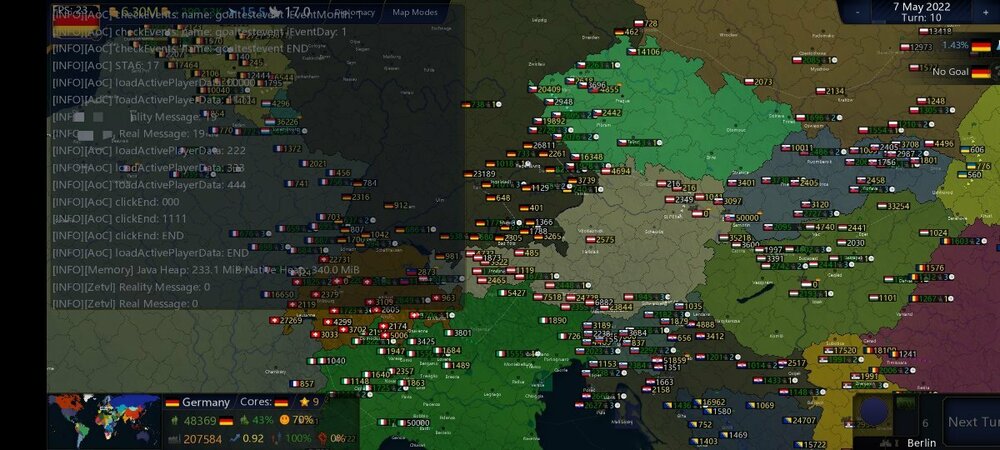Select the Romanian army of 18100

coord(879,351)
